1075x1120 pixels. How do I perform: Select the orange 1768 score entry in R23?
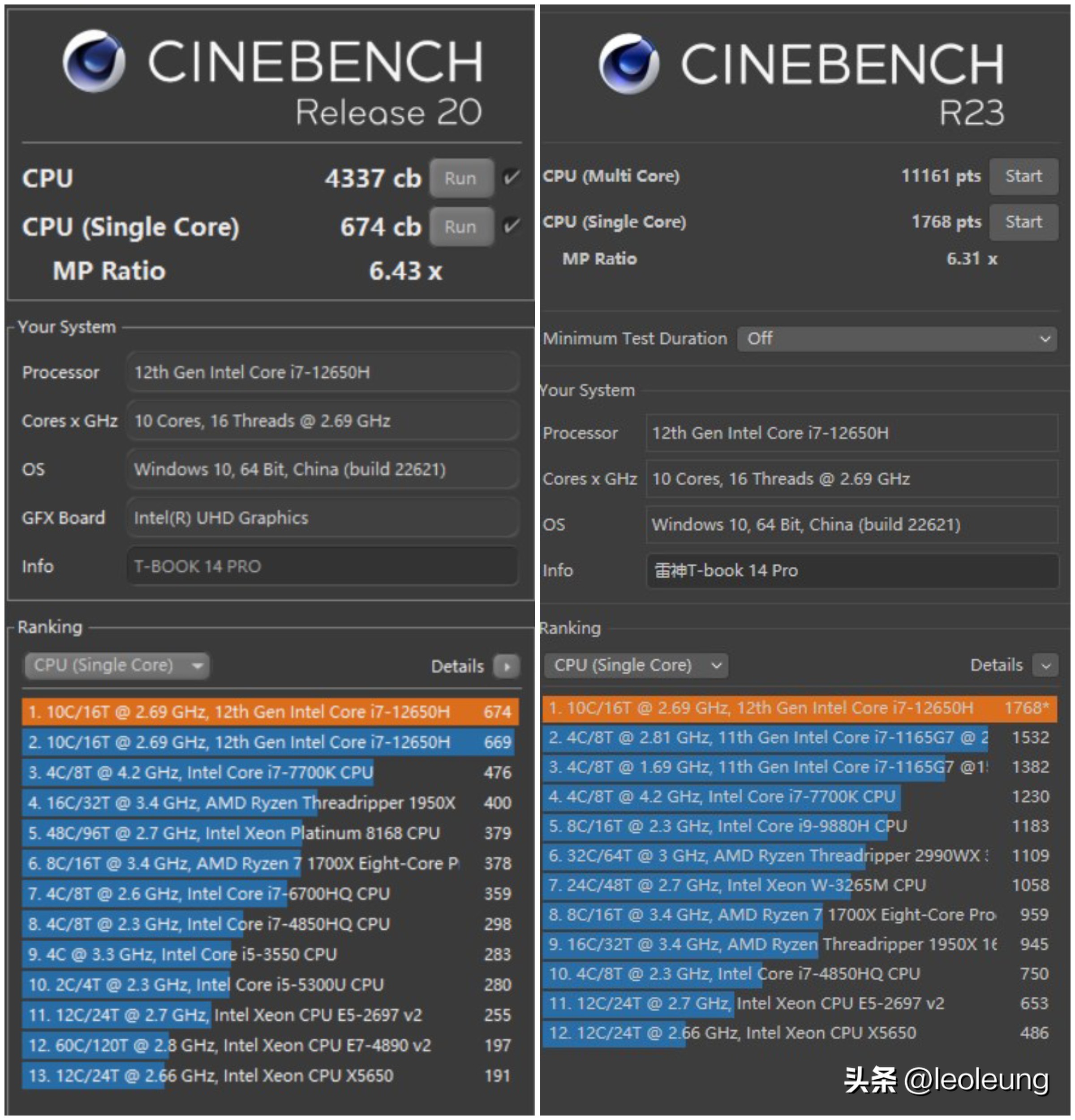[x=799, y=708]
